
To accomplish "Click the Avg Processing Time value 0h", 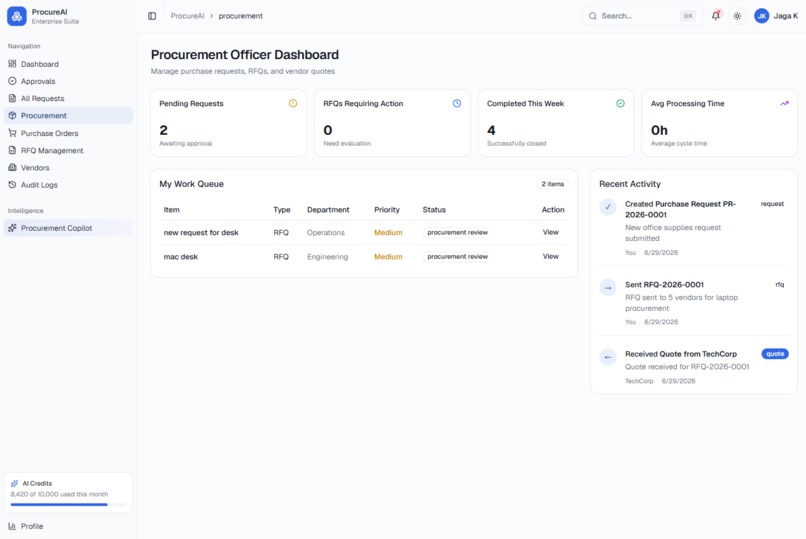I will (659, 130).
